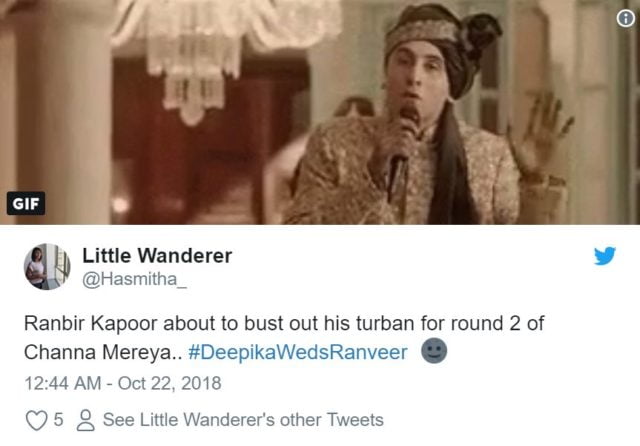
Task: Play the GIF of the man singing
Action: [x=320, y=112]
